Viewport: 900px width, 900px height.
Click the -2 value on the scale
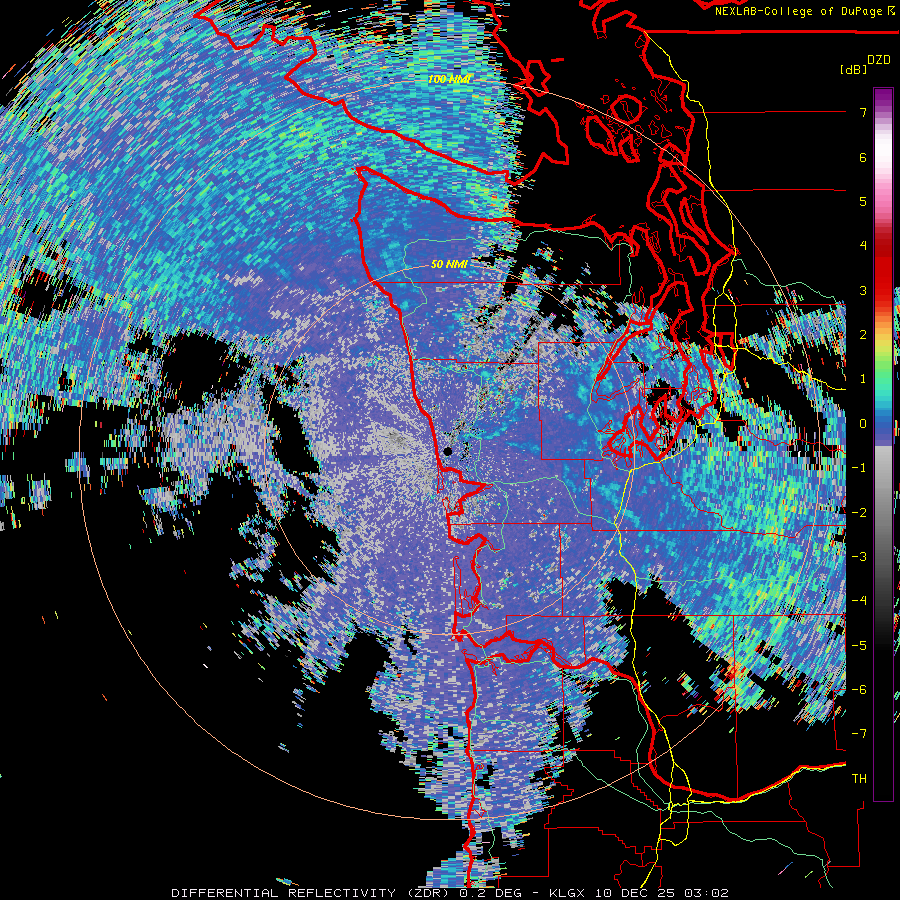[859, 513]
